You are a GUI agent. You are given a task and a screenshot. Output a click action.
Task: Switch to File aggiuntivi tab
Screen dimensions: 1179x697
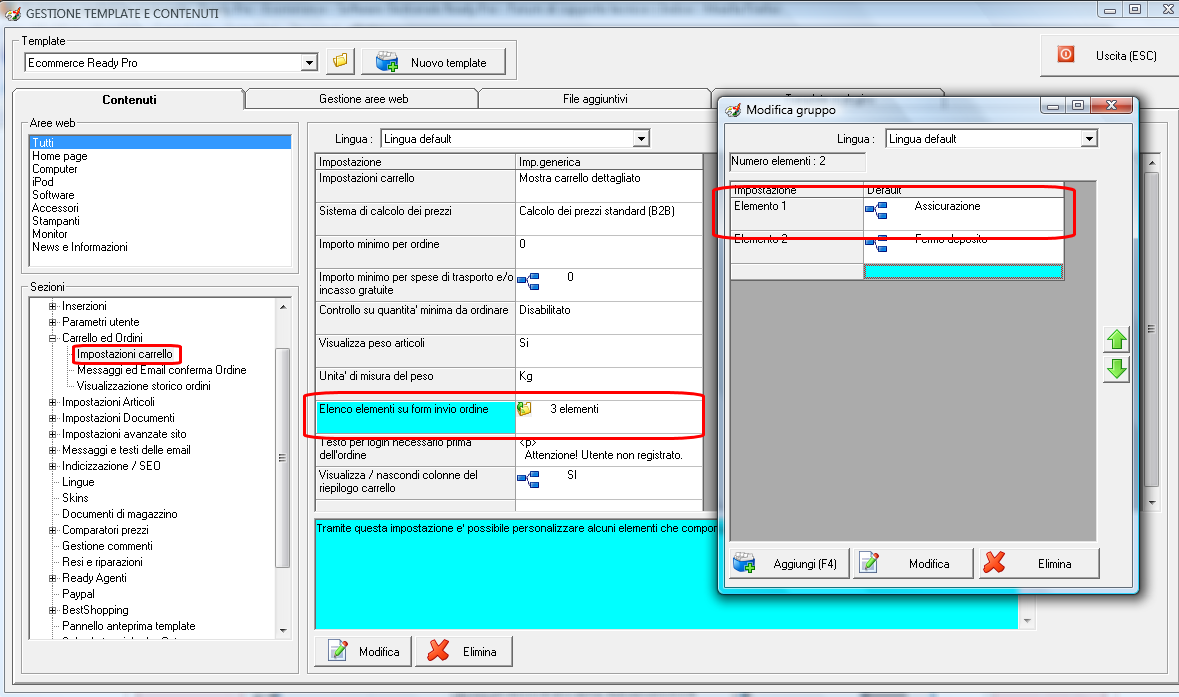[595, 98]
